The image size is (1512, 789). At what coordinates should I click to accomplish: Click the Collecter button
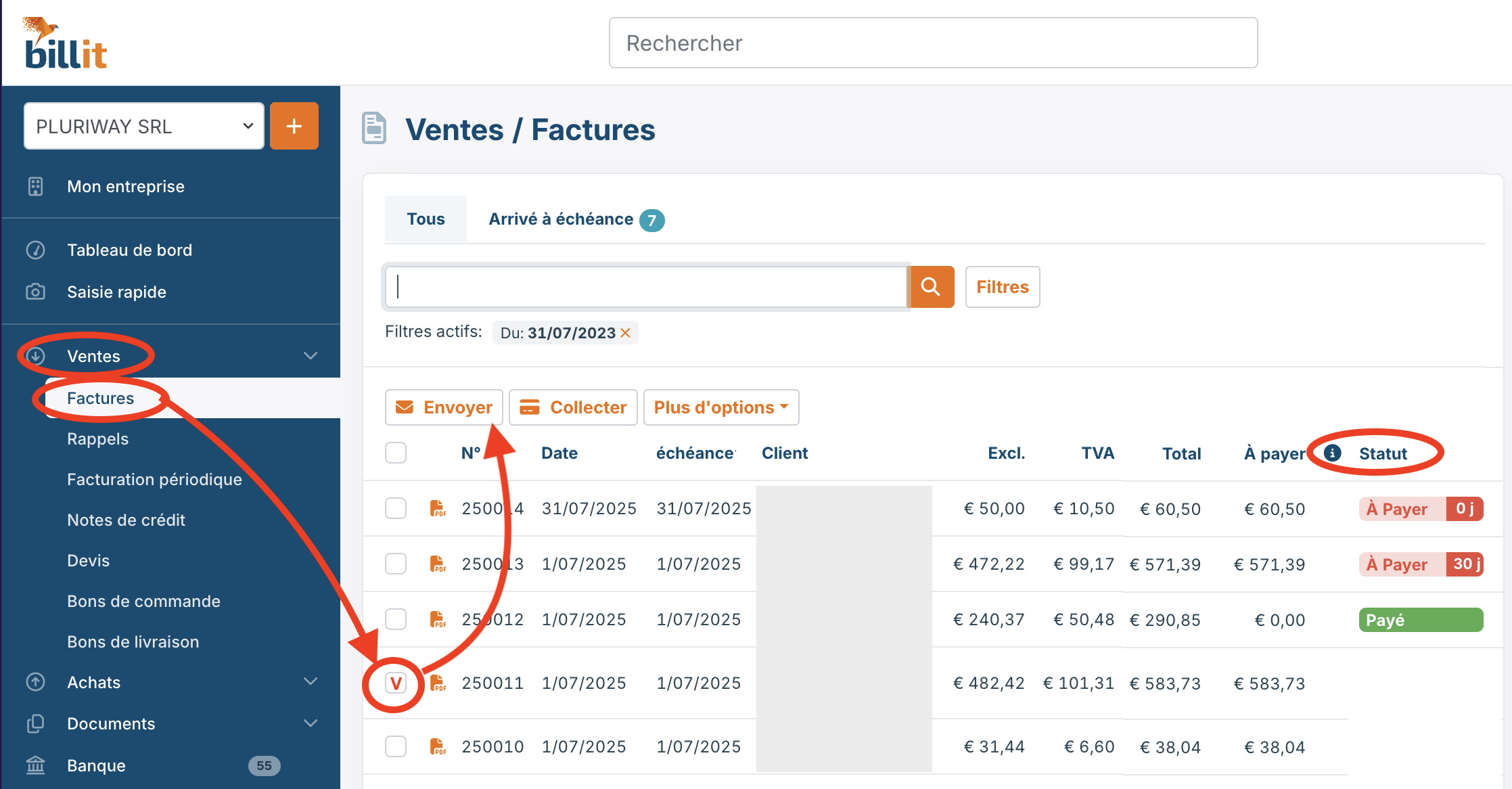pyautogui.click(x=573, y=407)
